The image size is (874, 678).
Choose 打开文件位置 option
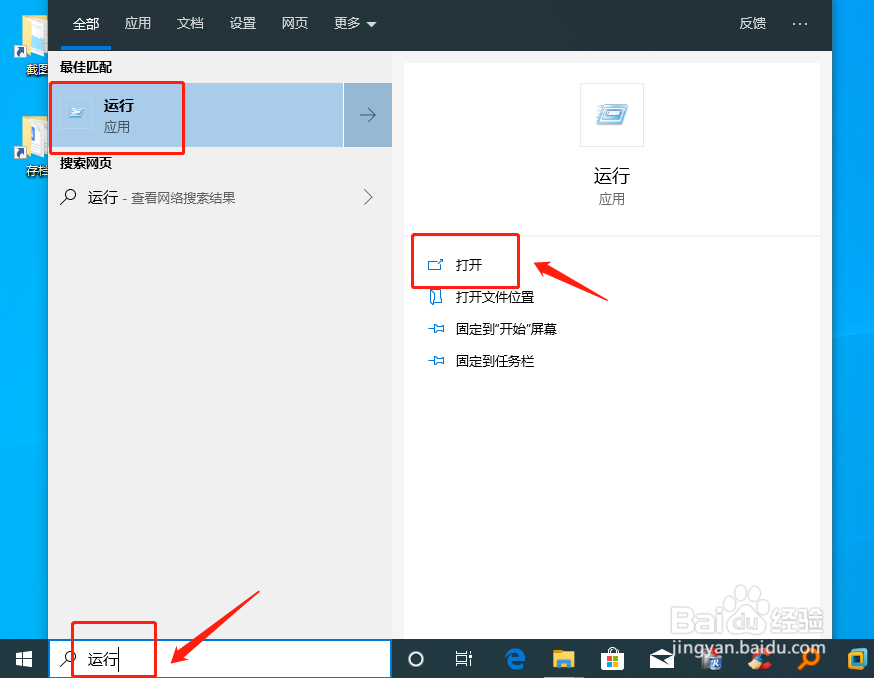click(x=481, y=297)
